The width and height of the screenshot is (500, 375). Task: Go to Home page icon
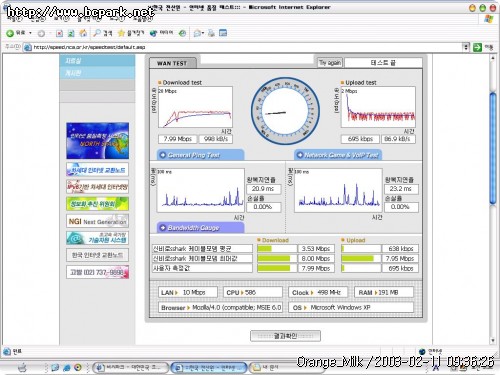pyautogui.click(x=83, y=33)
